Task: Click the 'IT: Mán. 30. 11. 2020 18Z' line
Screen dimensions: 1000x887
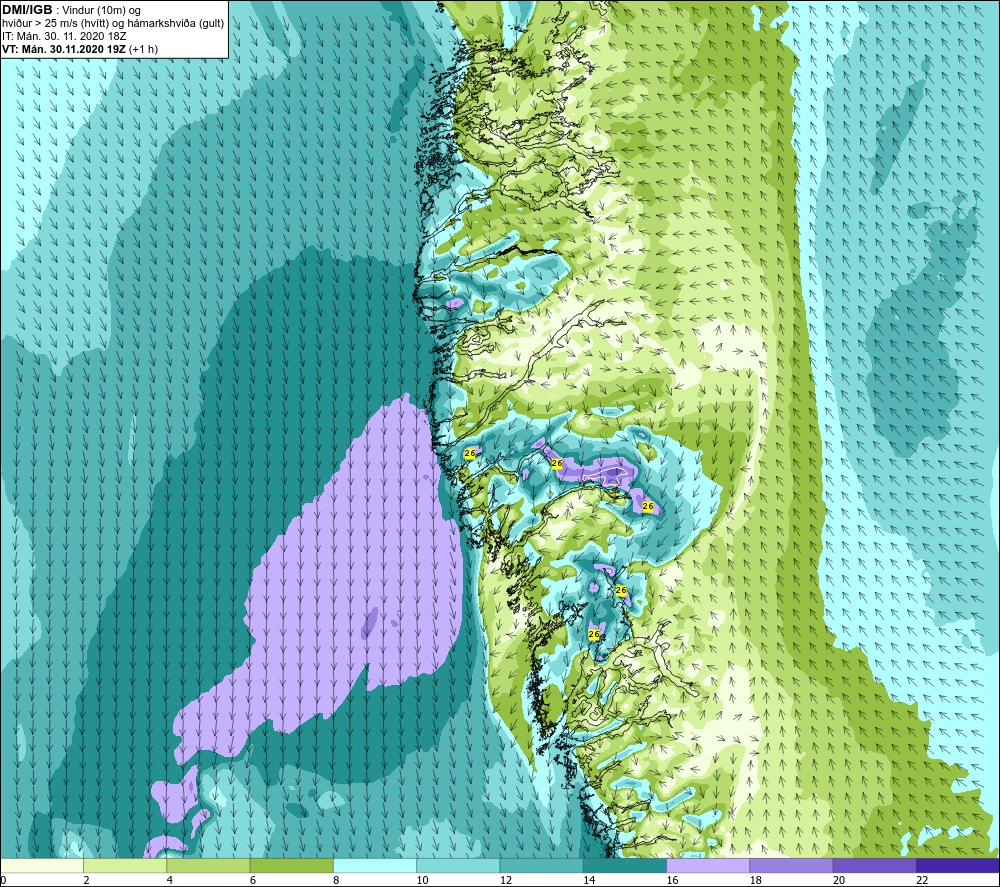Action: [x=64, y=36]
